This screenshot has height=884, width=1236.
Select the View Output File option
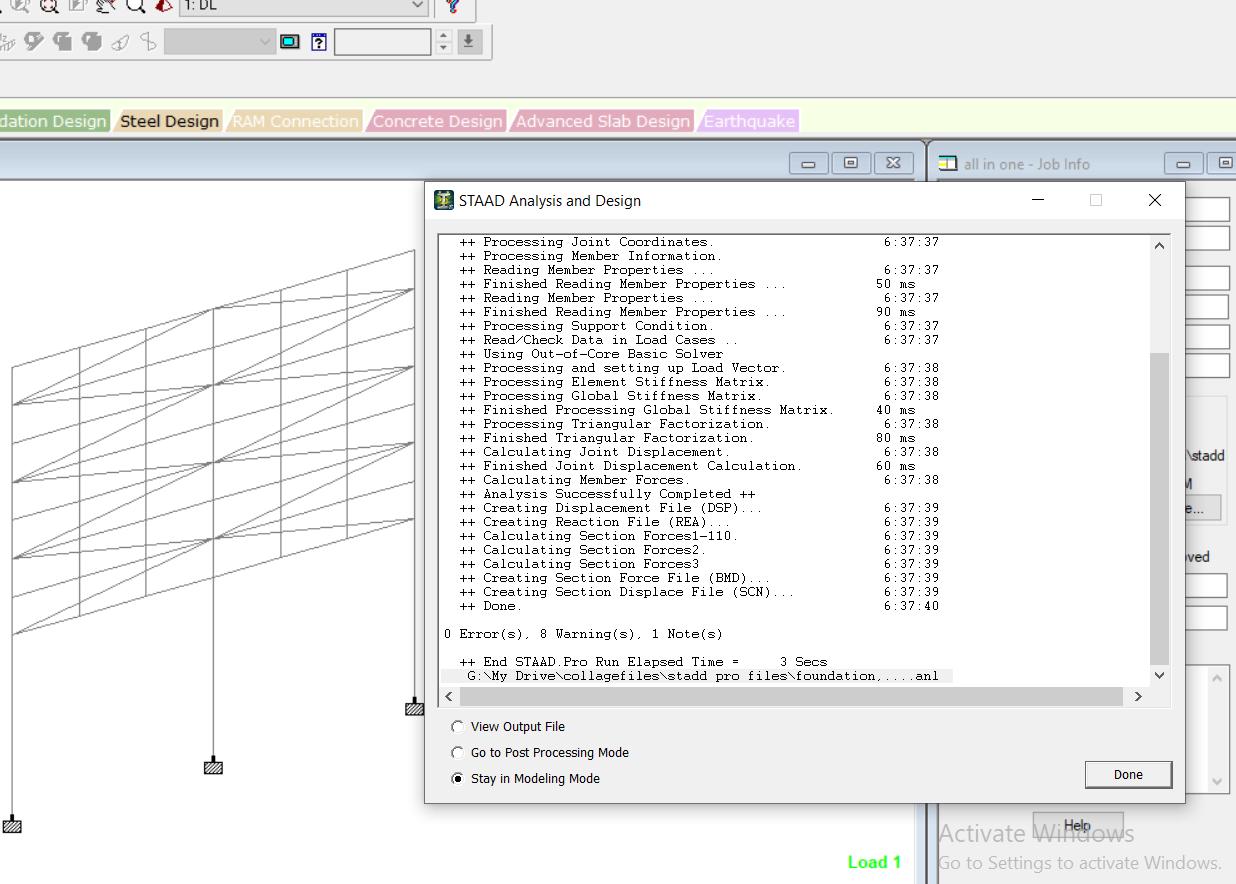click(508, 727)
